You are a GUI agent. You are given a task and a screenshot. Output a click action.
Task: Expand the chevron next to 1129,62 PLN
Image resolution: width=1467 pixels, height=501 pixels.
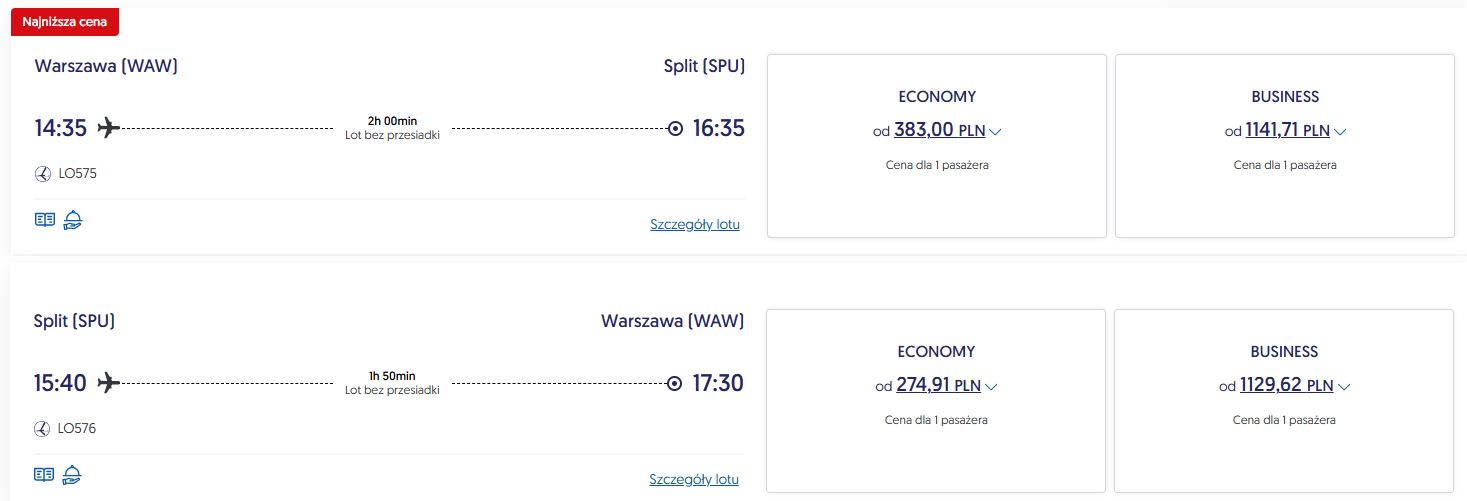pos(1344,386)
